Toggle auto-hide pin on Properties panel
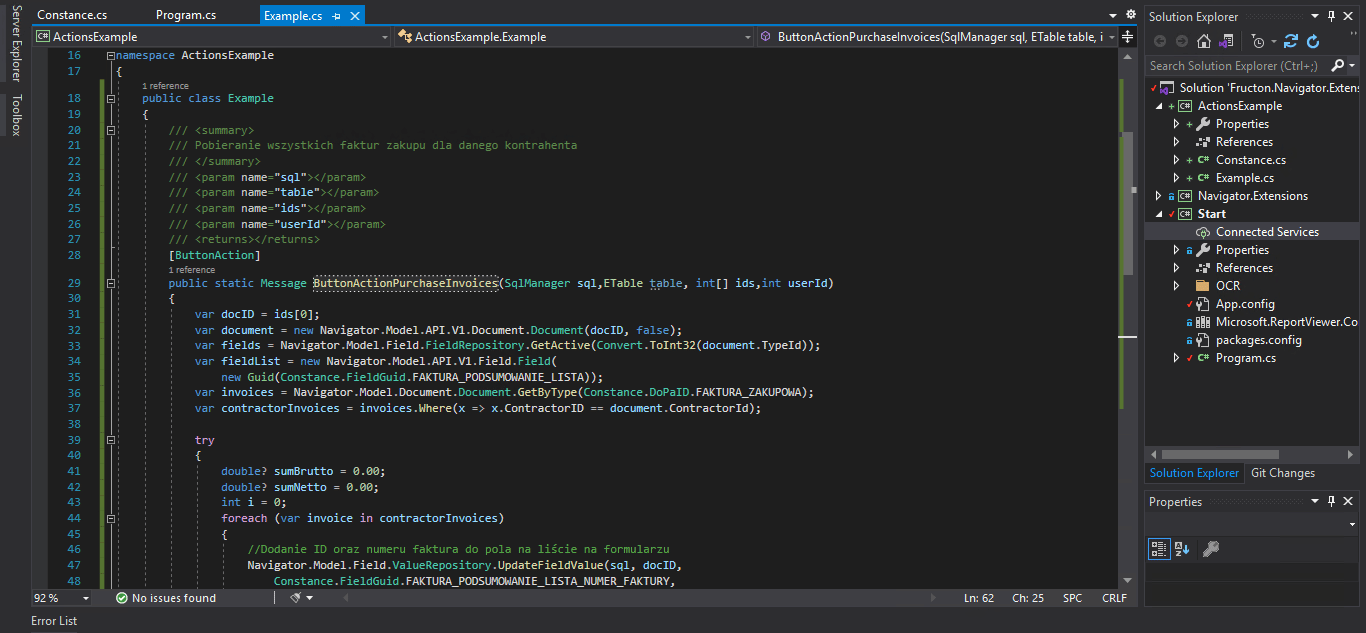This screenshot has height=633, width=1366. tap(1331, 501)
